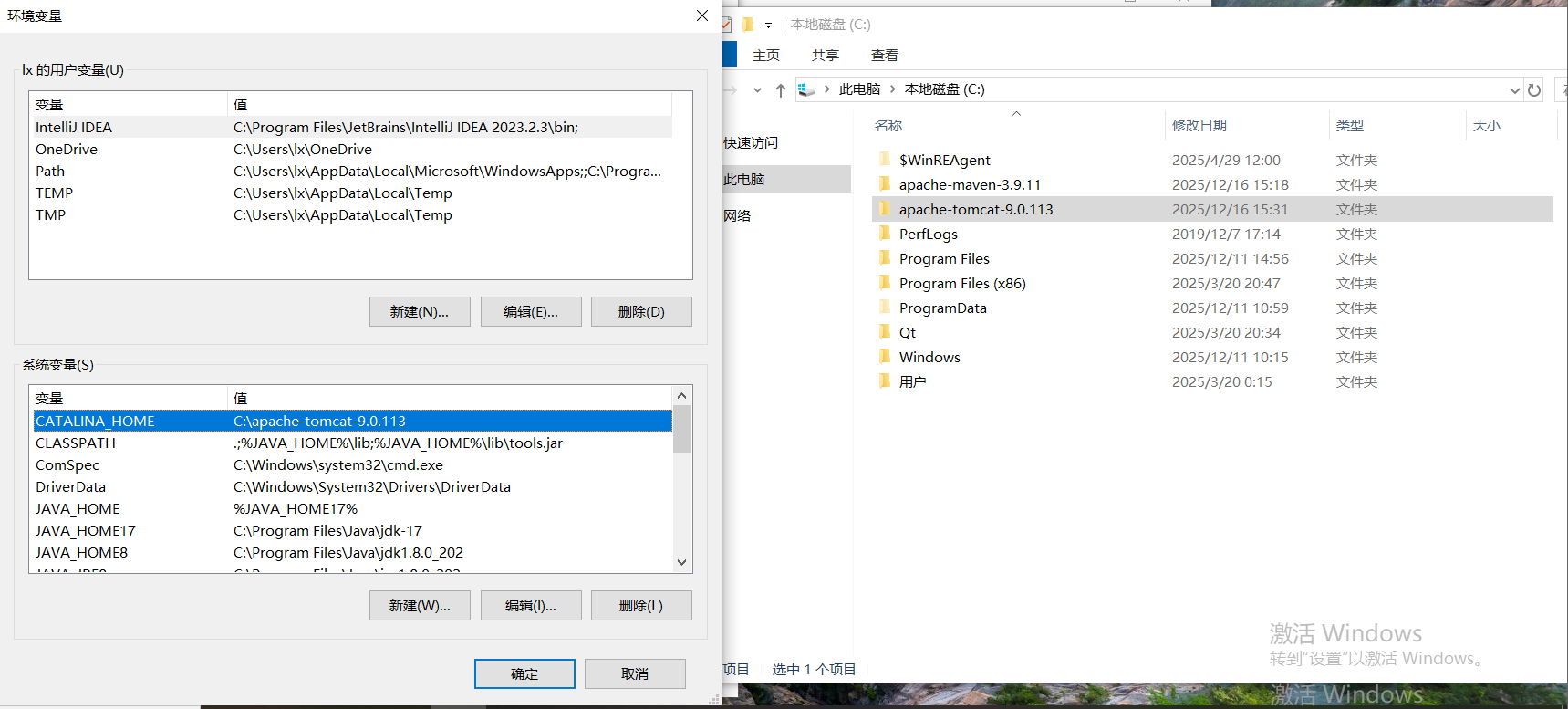This screenshot has height=709, width=1568.
Task: Select CLASSPATH system variable row
Action: [x=352, y=443]
